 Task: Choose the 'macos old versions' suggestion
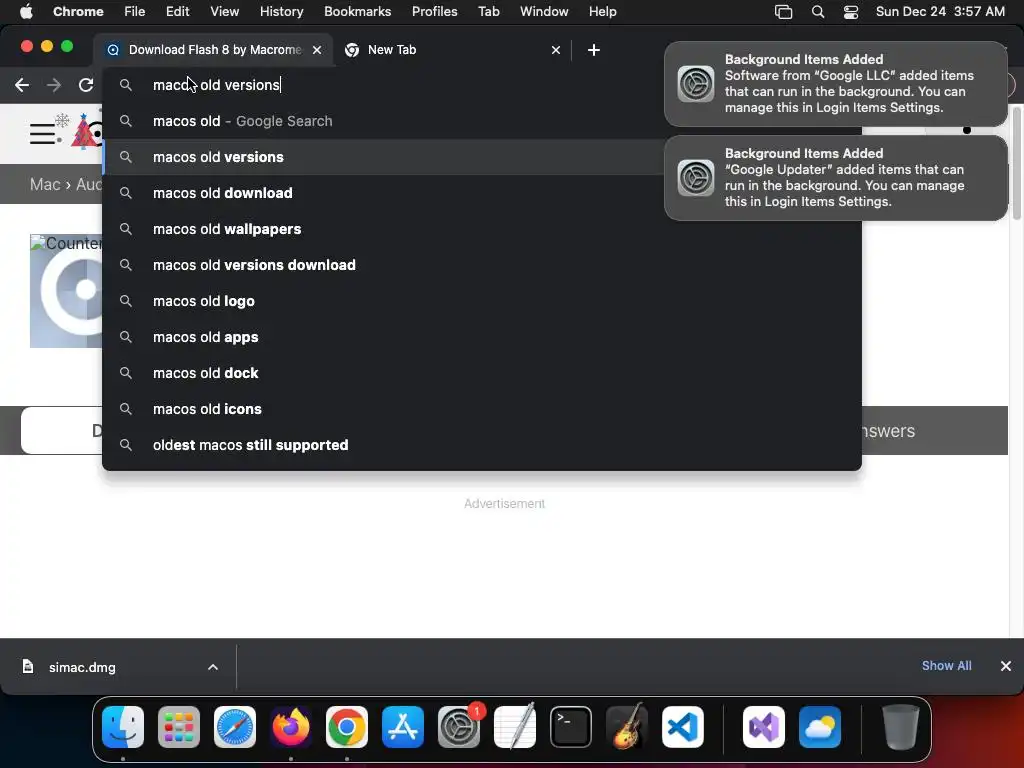pyautogui.click(x=482, y=157)
